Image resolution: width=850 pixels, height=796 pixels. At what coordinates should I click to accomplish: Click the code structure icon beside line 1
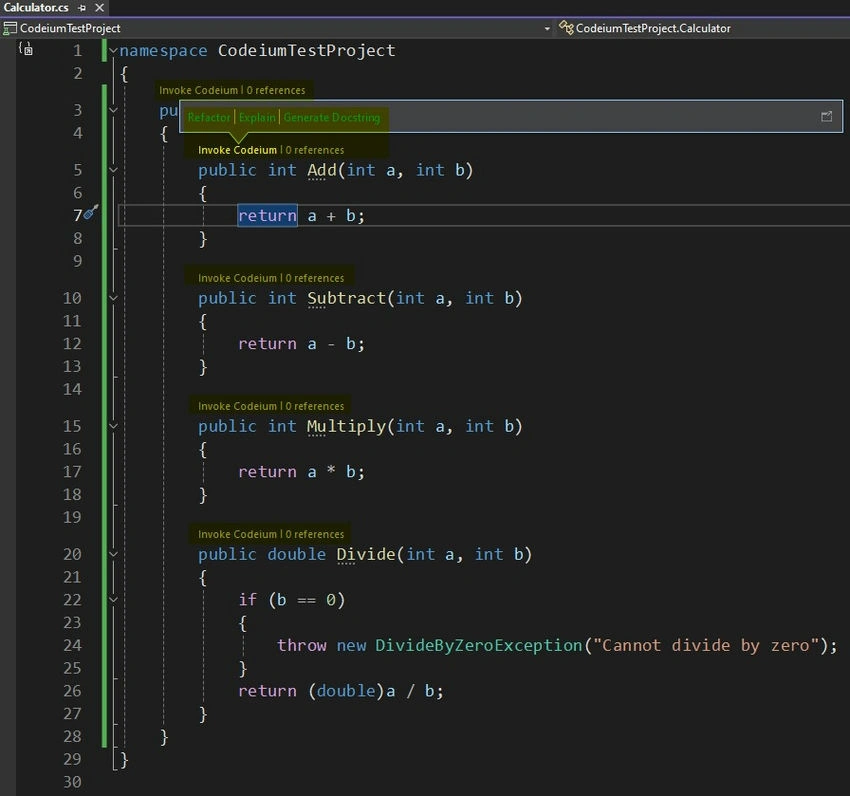(x=25, y=49)
